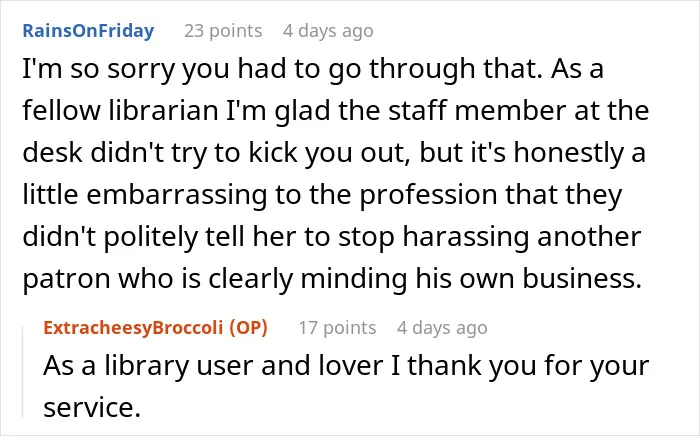Screen dimensions: 700x436
Task: Open the timestamp next to 23 points
Action: tap(328, 31)
